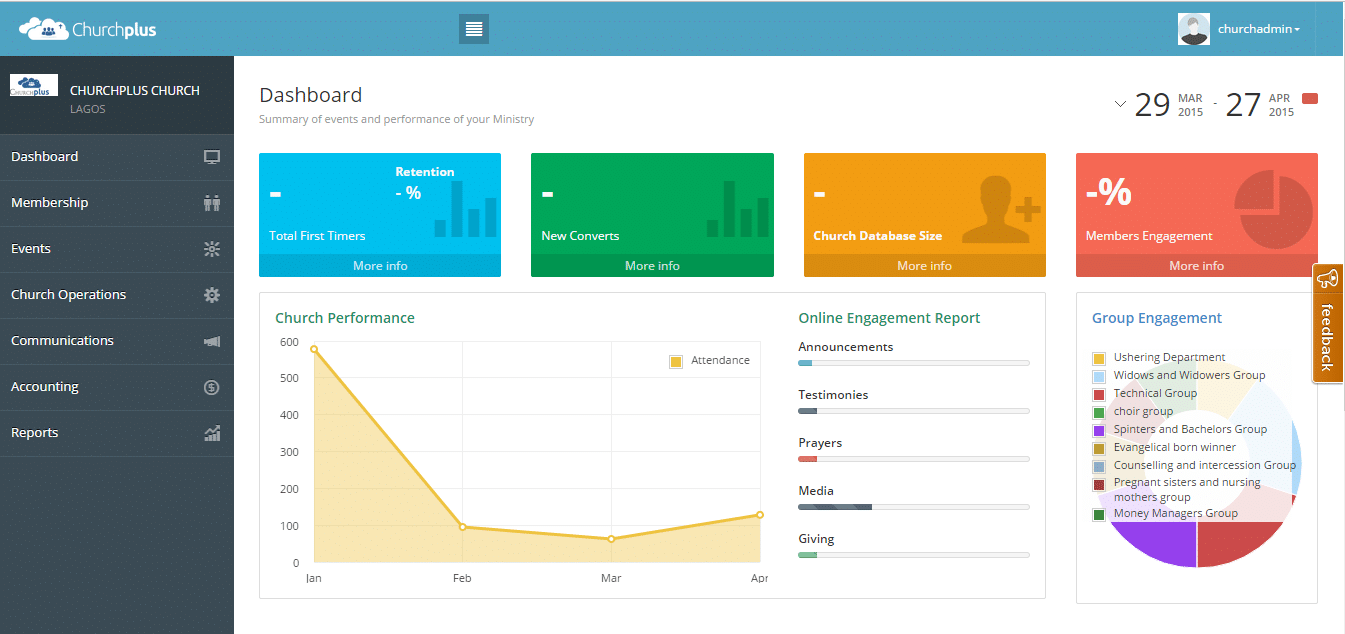Click the Dashboard monitor icon

(x=211, y=157)
